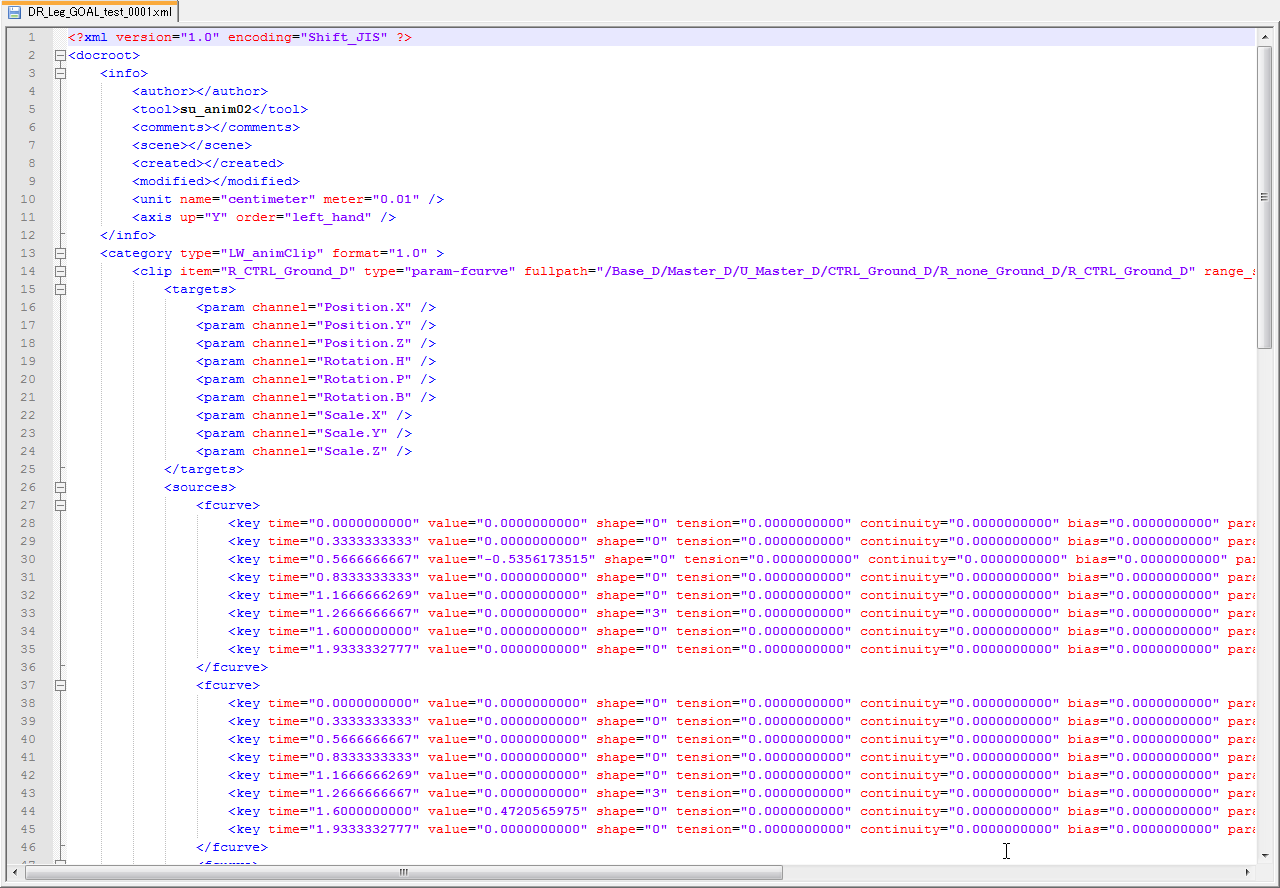Image resolution: width=1280 pixels, height=888 pixels.
Task: Click the horizontal scrollbar thumb
Action: point(404,872)
